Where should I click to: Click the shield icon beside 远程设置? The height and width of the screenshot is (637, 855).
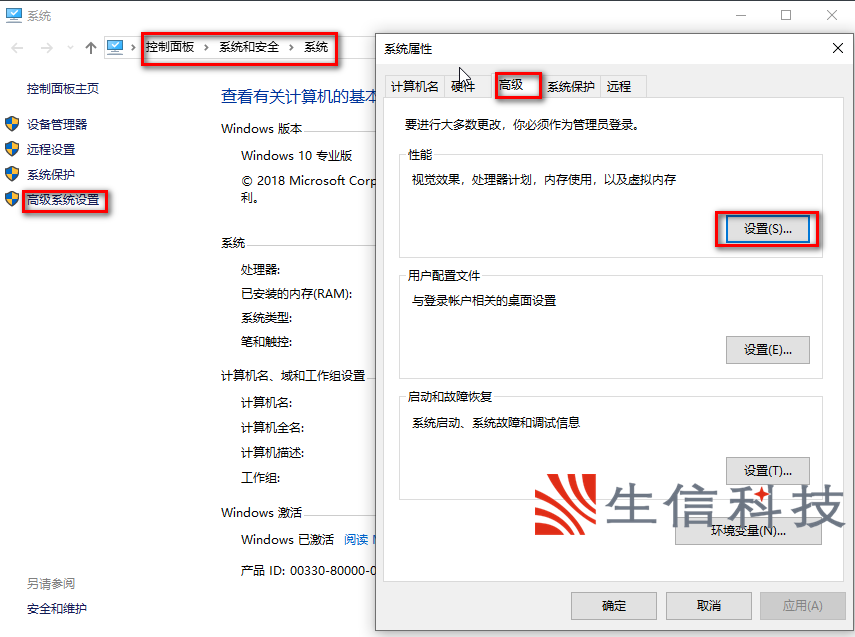[12, 149]
